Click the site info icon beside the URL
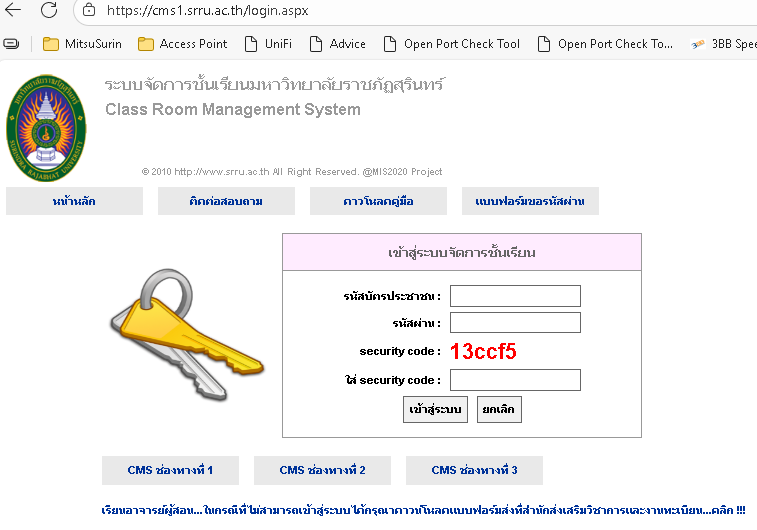757x530 pixels. point(89,10)
